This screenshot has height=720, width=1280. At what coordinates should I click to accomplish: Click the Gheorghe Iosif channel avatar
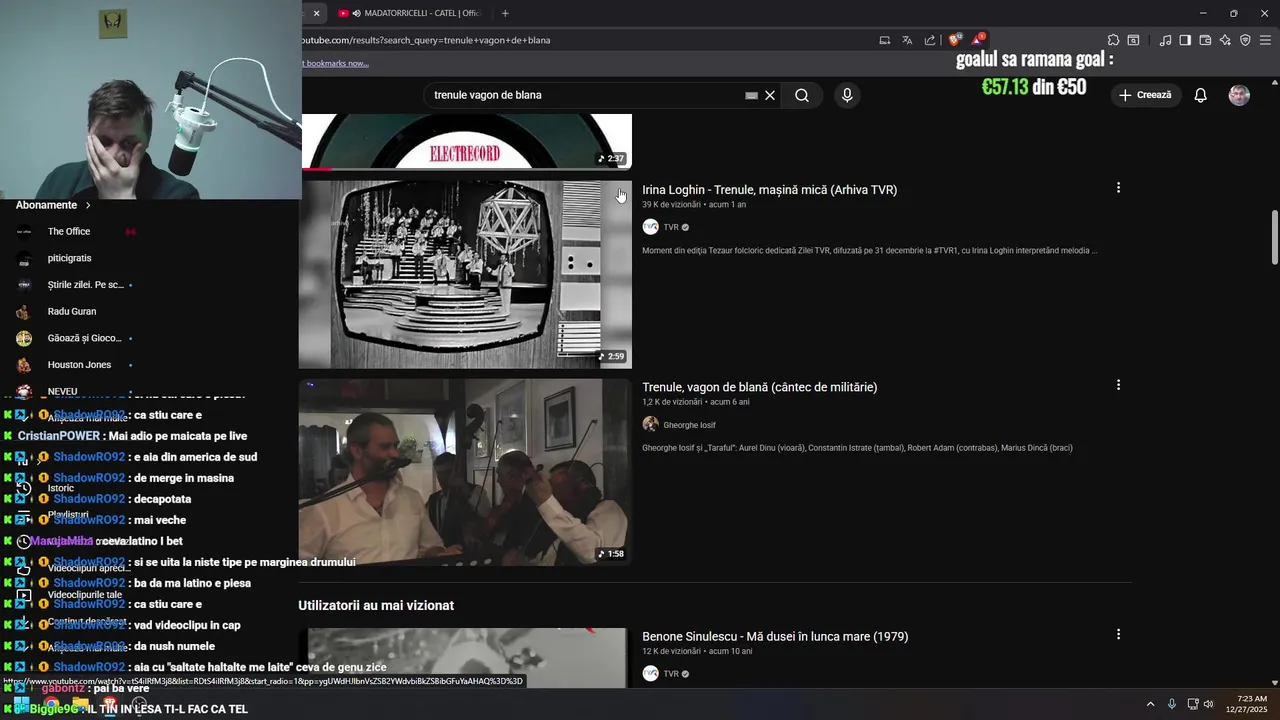click(650, 424)
